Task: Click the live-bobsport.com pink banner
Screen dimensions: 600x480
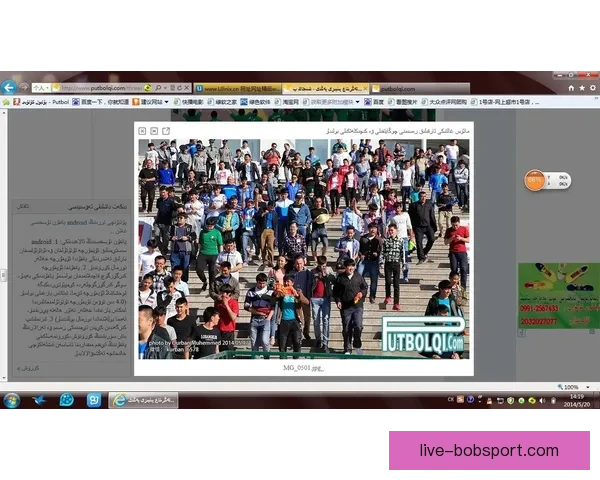Action: (x=488, y=449)
